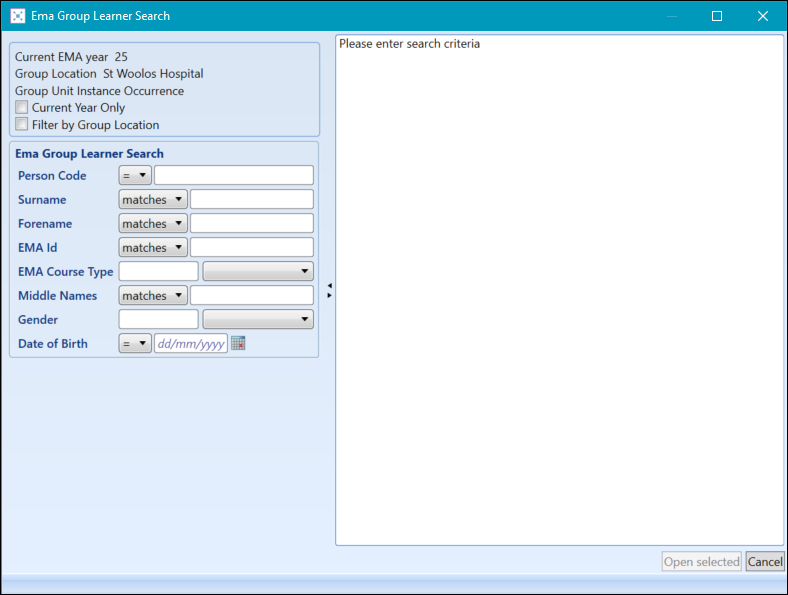Open the date of birth calendar picker
Viewport: 788px width, 595px height.
point(238,343)
